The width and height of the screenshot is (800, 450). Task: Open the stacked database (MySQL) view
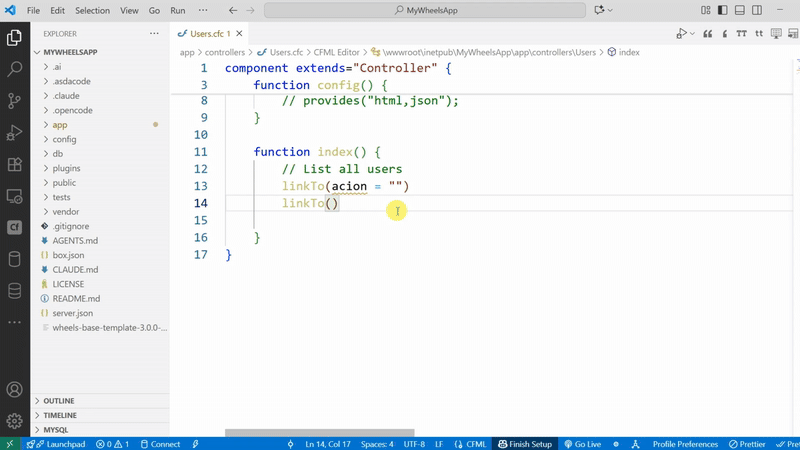click(x=14, y=291)
